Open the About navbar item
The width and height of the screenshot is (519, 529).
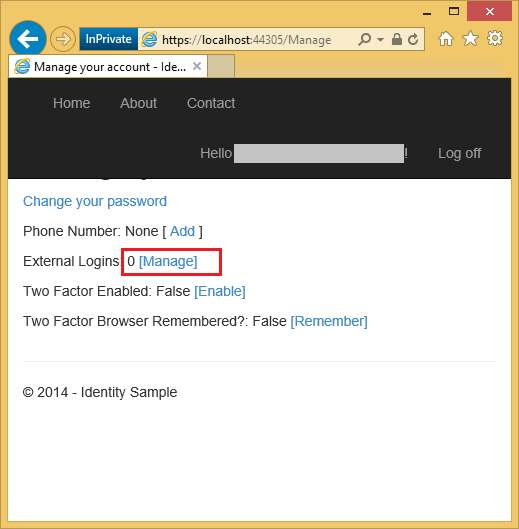[x=138, y=103]
